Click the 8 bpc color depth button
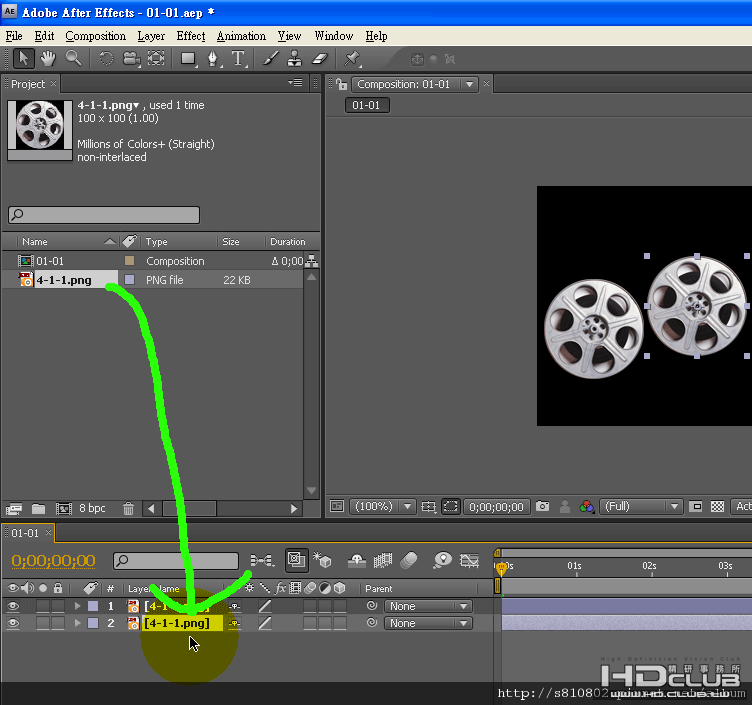 point(92,508)
